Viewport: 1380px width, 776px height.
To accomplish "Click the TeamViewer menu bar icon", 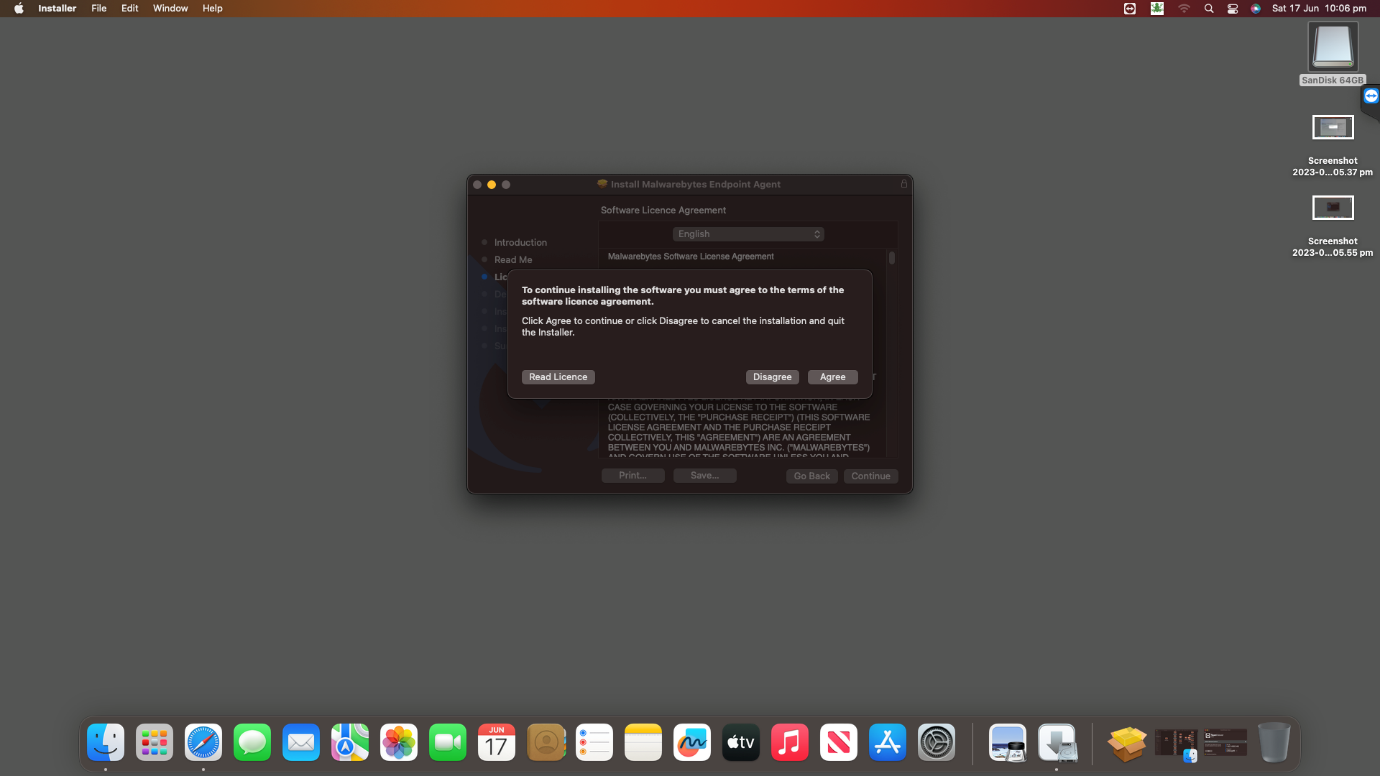I will point(1130,8).
